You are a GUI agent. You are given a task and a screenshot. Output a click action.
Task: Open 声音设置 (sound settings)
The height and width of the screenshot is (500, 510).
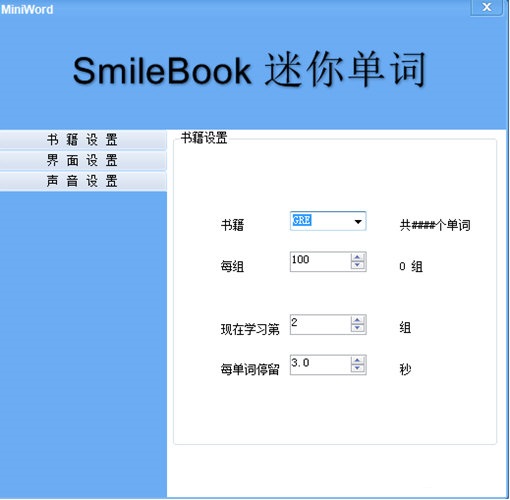pyautogui.click(x=83, y=181)
